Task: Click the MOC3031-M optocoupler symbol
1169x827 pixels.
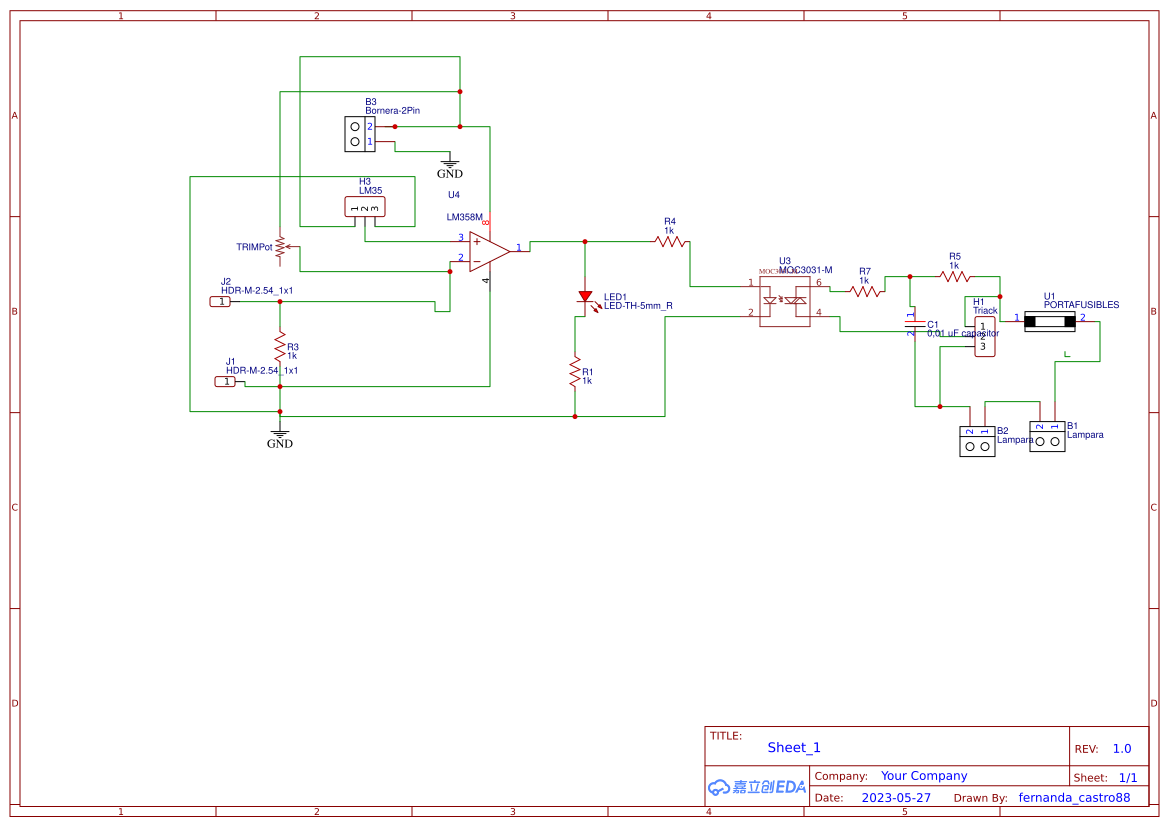Action: (x=785, y=299)
